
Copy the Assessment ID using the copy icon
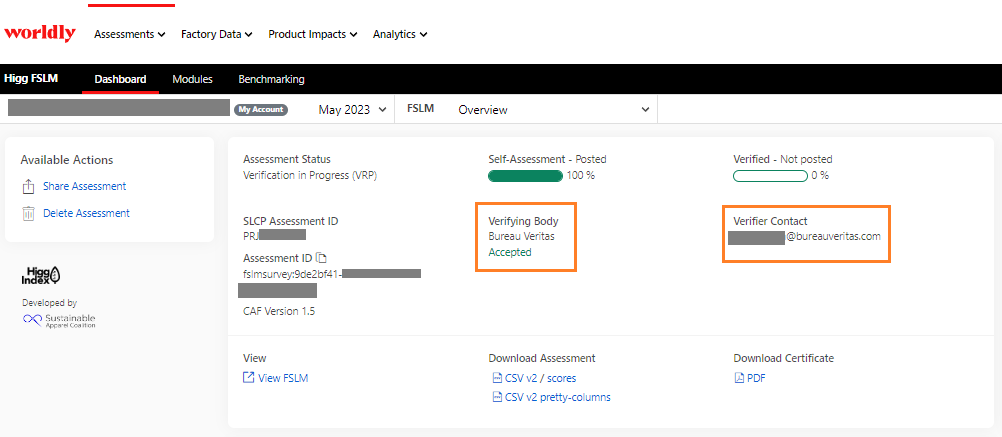[x=322, y=258]
